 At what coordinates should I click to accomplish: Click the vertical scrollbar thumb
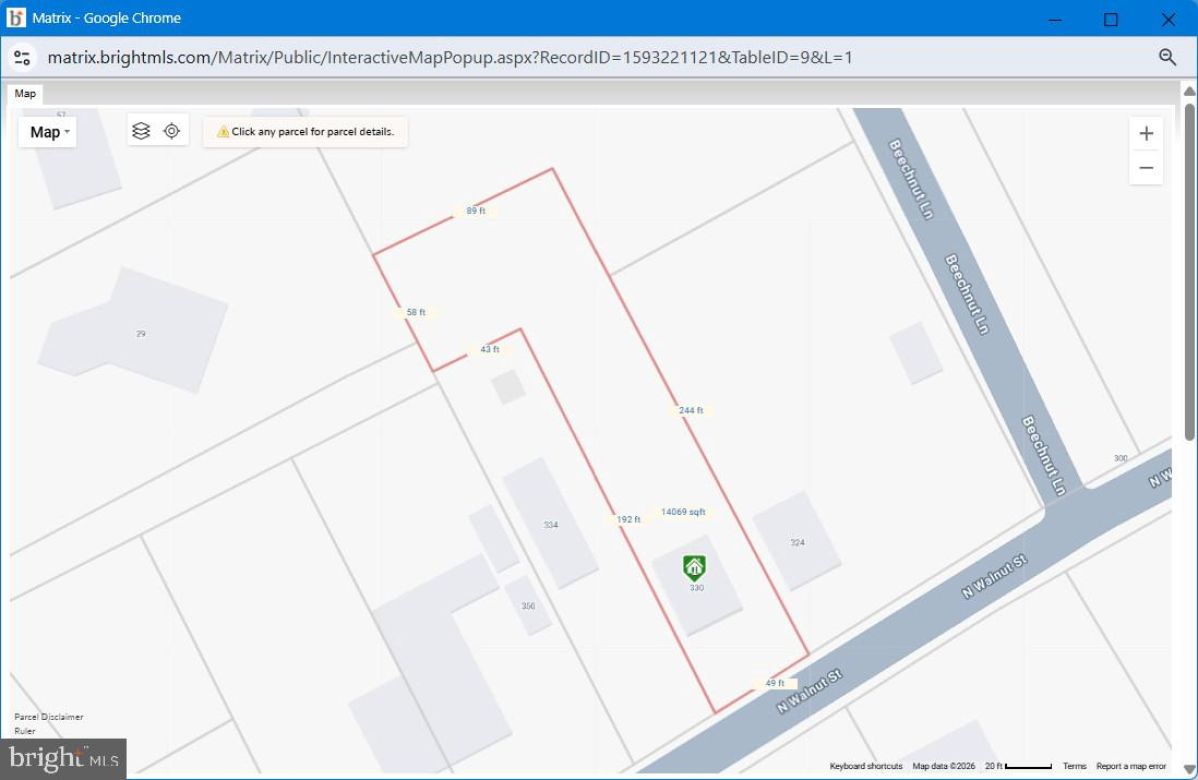click(x=1190, y=271)
